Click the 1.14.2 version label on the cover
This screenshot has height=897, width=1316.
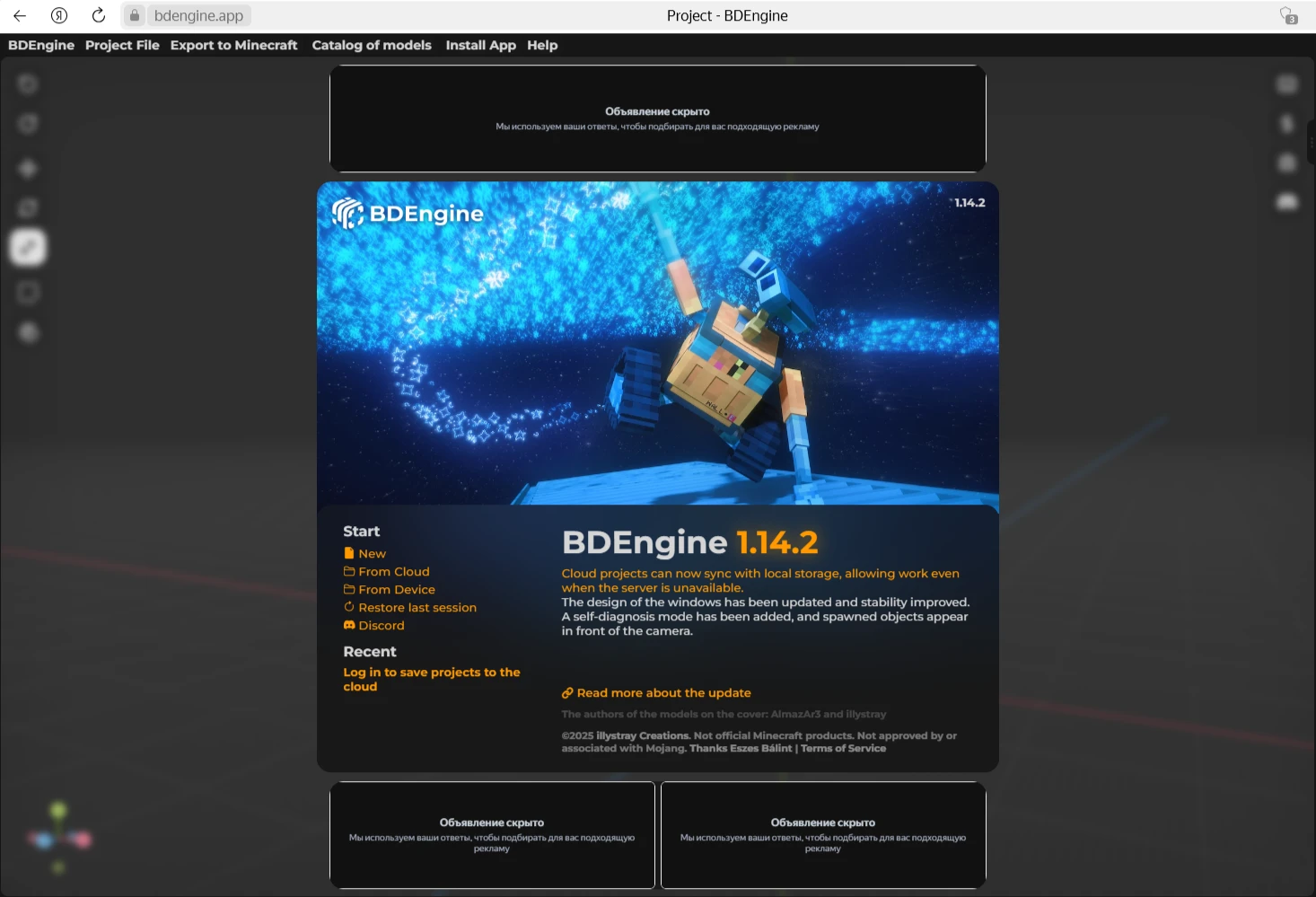(969, 203)
